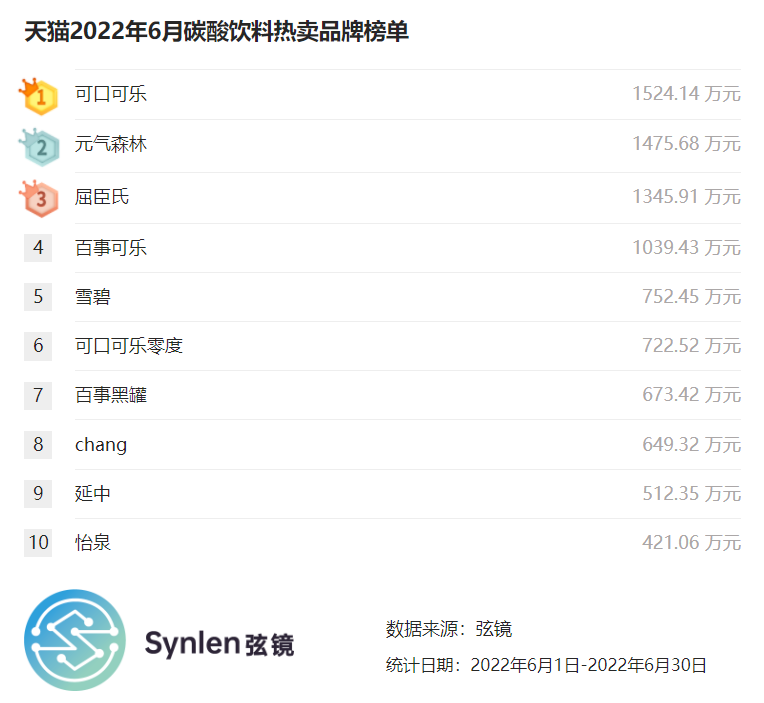
Task: Click the Synlen弦镜 wordmark text
Action: (x=219, y=644)
